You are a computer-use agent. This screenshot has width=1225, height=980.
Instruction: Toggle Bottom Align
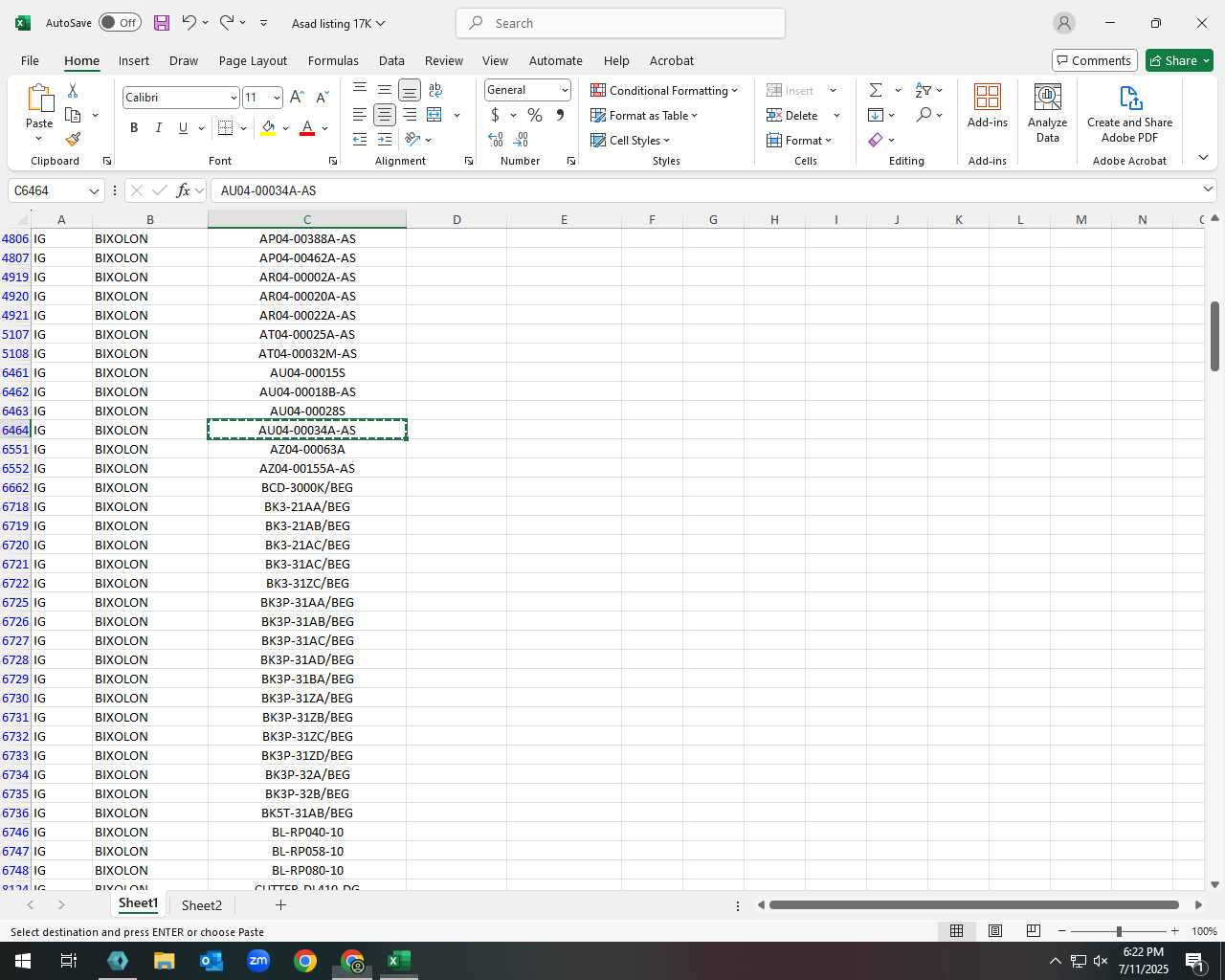410,90
